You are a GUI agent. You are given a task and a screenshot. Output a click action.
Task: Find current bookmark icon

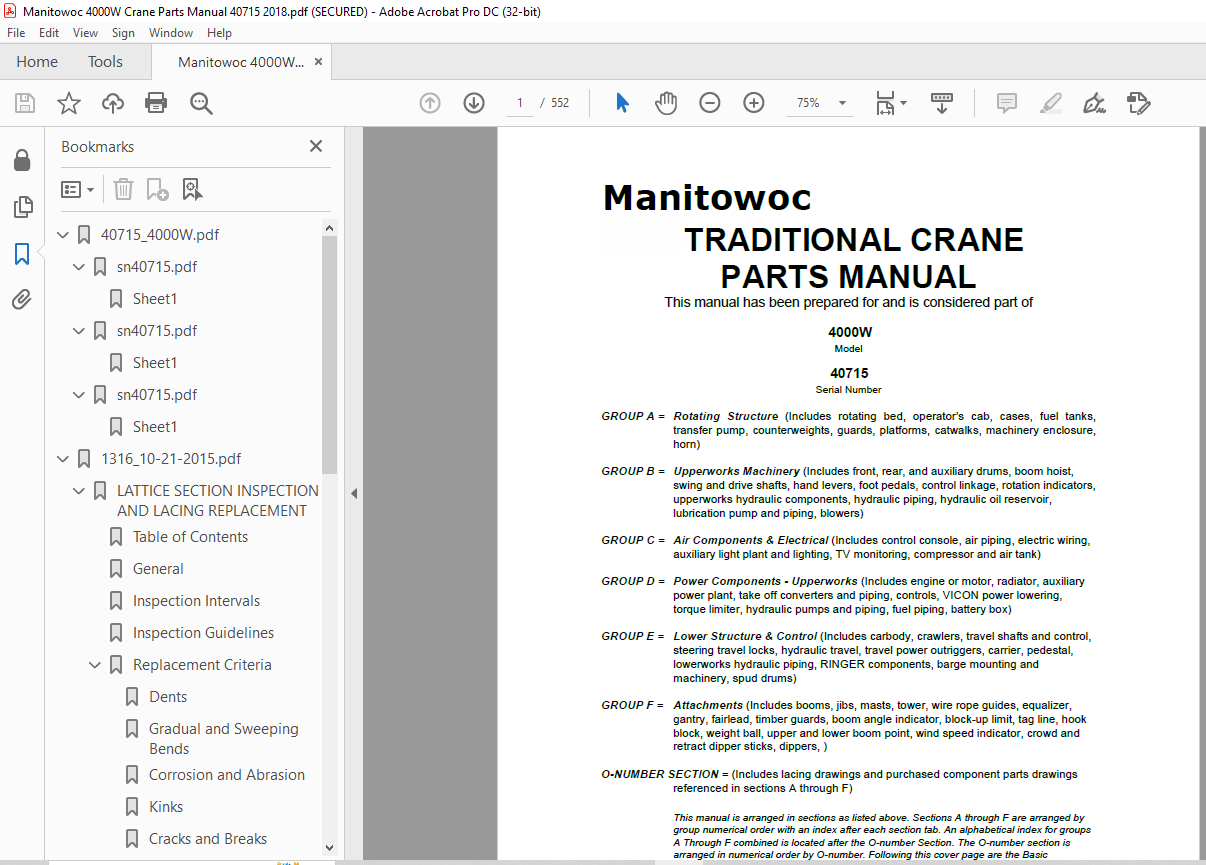(x=191, y=189)
